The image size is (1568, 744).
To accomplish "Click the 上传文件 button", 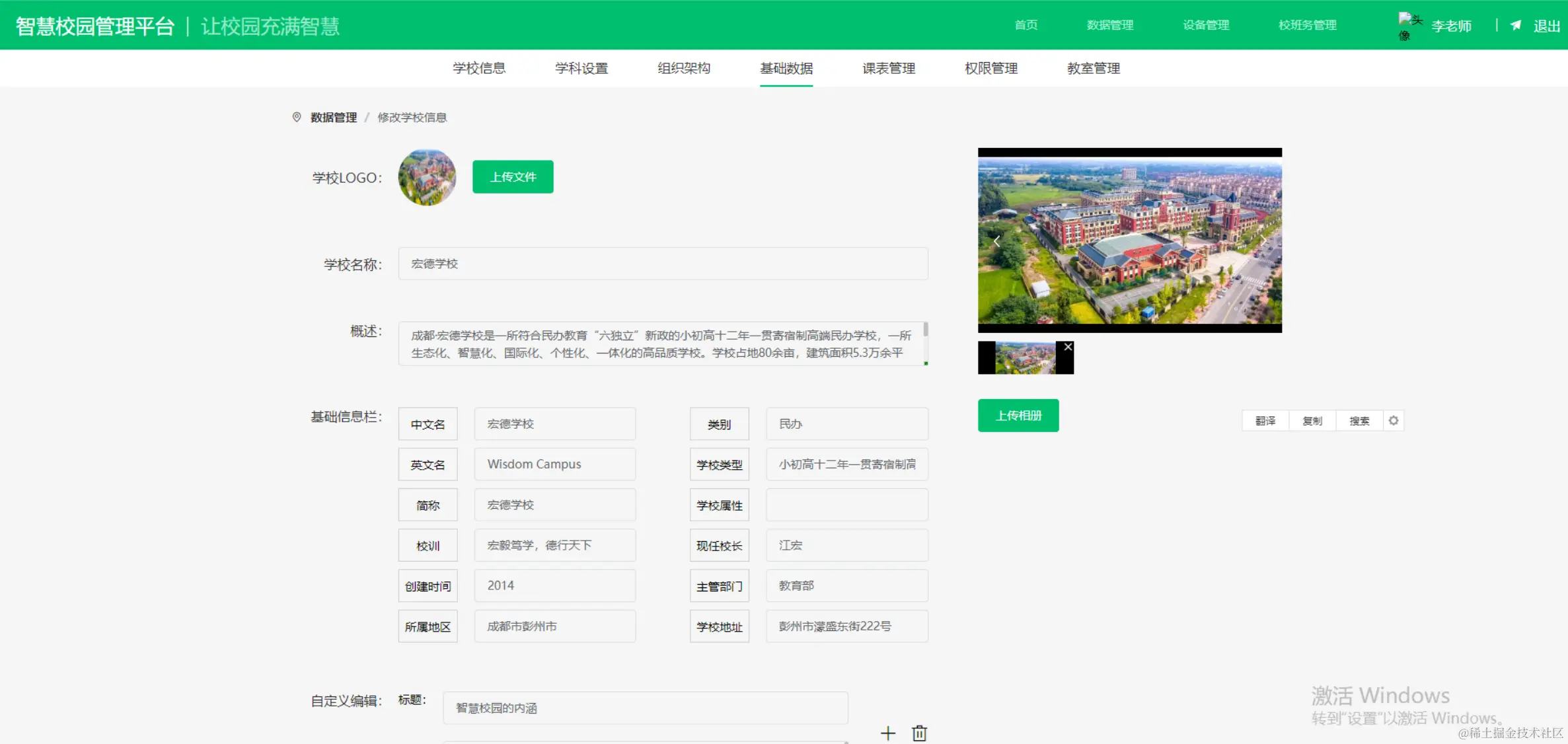I will pos(513,176).
